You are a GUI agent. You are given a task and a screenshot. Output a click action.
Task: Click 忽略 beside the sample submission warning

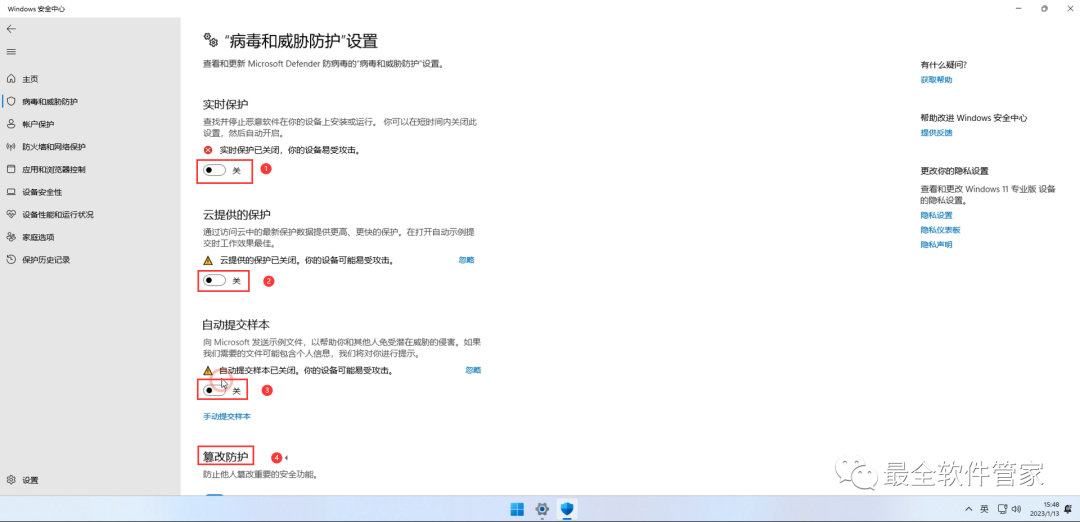(x=473, y=370)
